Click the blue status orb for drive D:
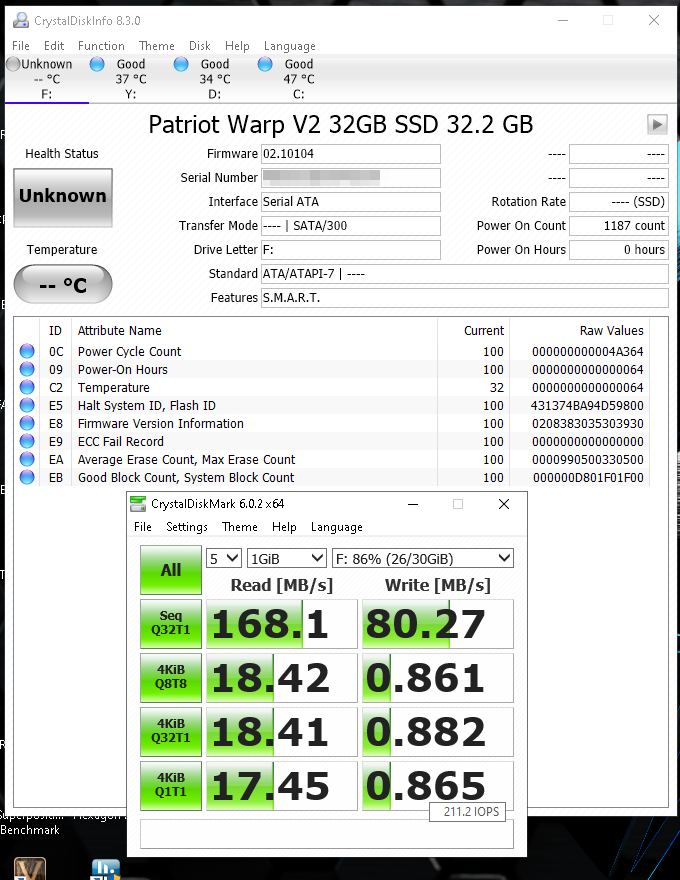Screen dimensions: 680x880 tap(181, 64)
